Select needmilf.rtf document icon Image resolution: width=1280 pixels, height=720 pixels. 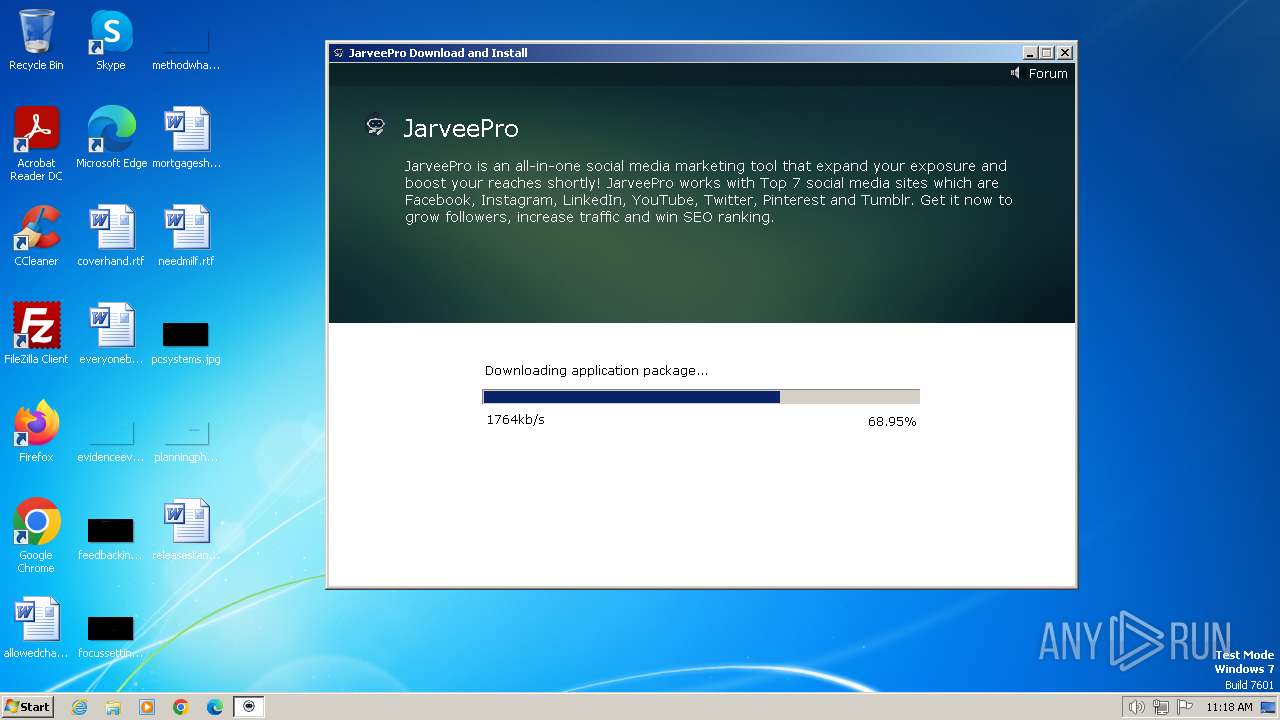[186, 235]
